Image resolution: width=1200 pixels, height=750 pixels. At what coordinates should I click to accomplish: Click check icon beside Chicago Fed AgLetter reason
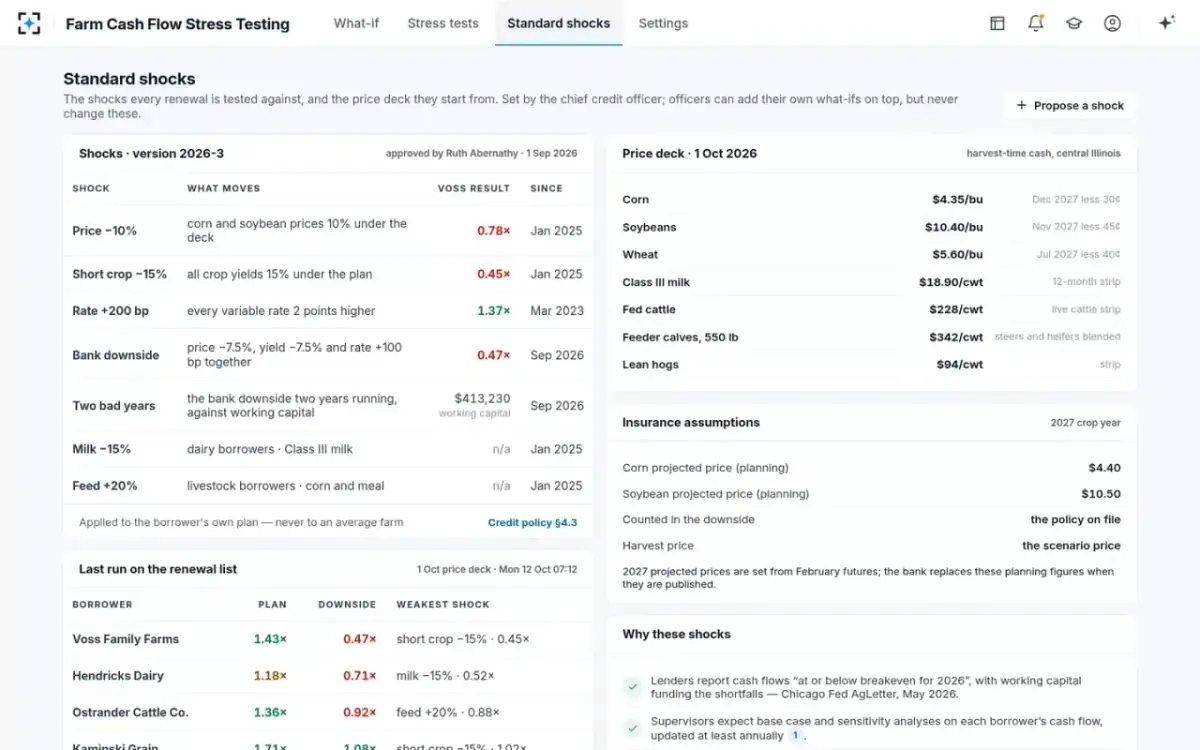[632, 687]
